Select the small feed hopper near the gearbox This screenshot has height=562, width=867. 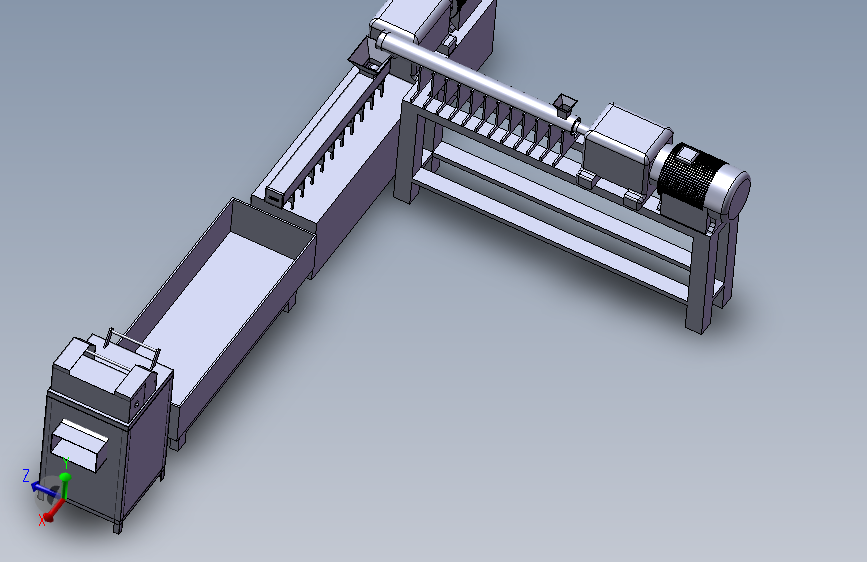click(564, 105)
